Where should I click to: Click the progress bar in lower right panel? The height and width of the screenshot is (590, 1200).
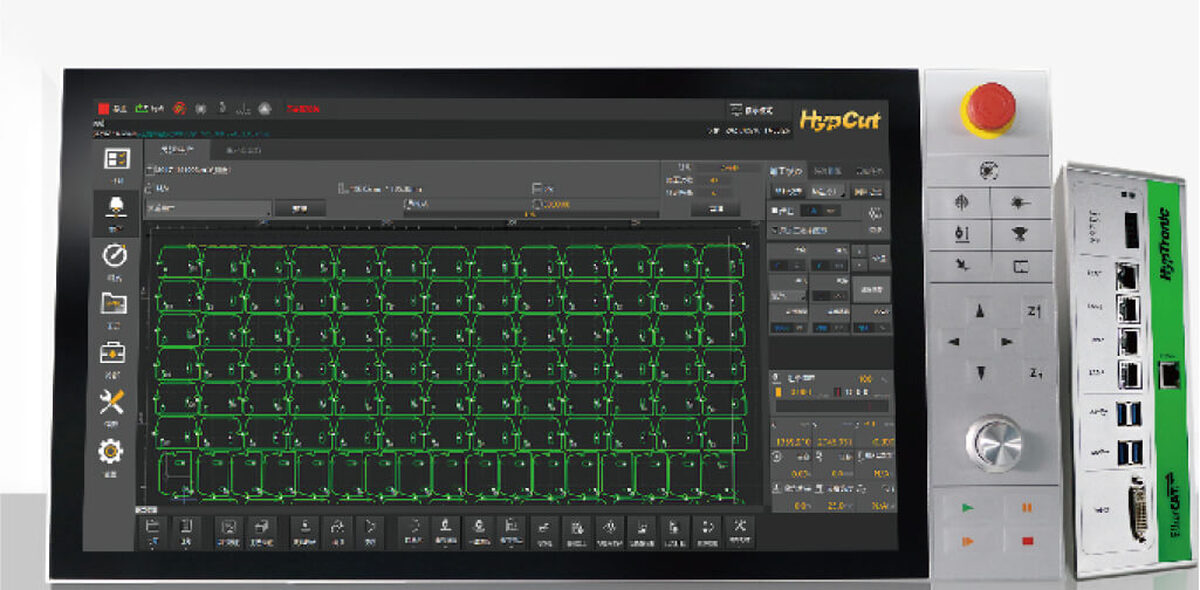pyautogui.click(x=830, y=406)
